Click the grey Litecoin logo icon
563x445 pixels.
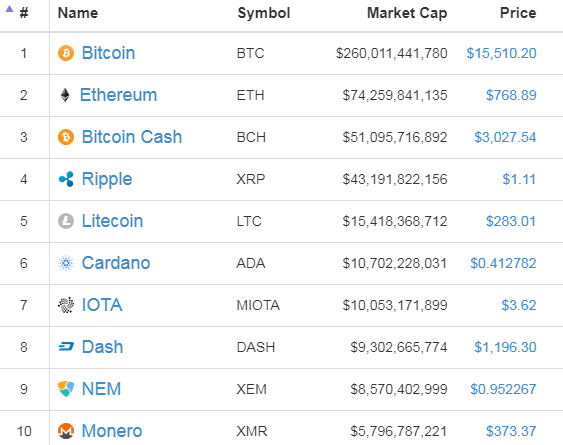pos(66,221)
